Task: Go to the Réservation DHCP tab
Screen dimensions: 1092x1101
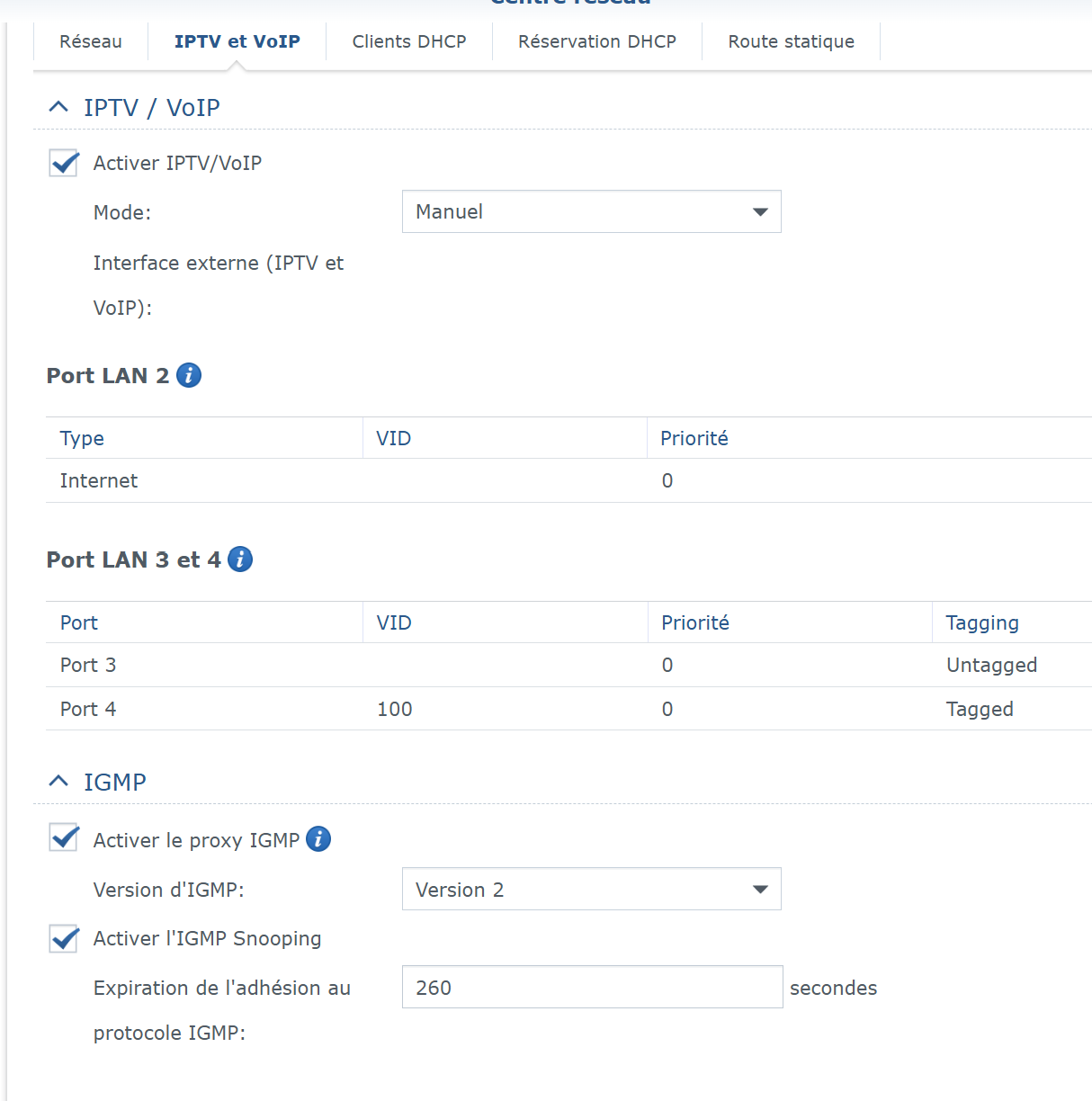Action: point(597,41)
